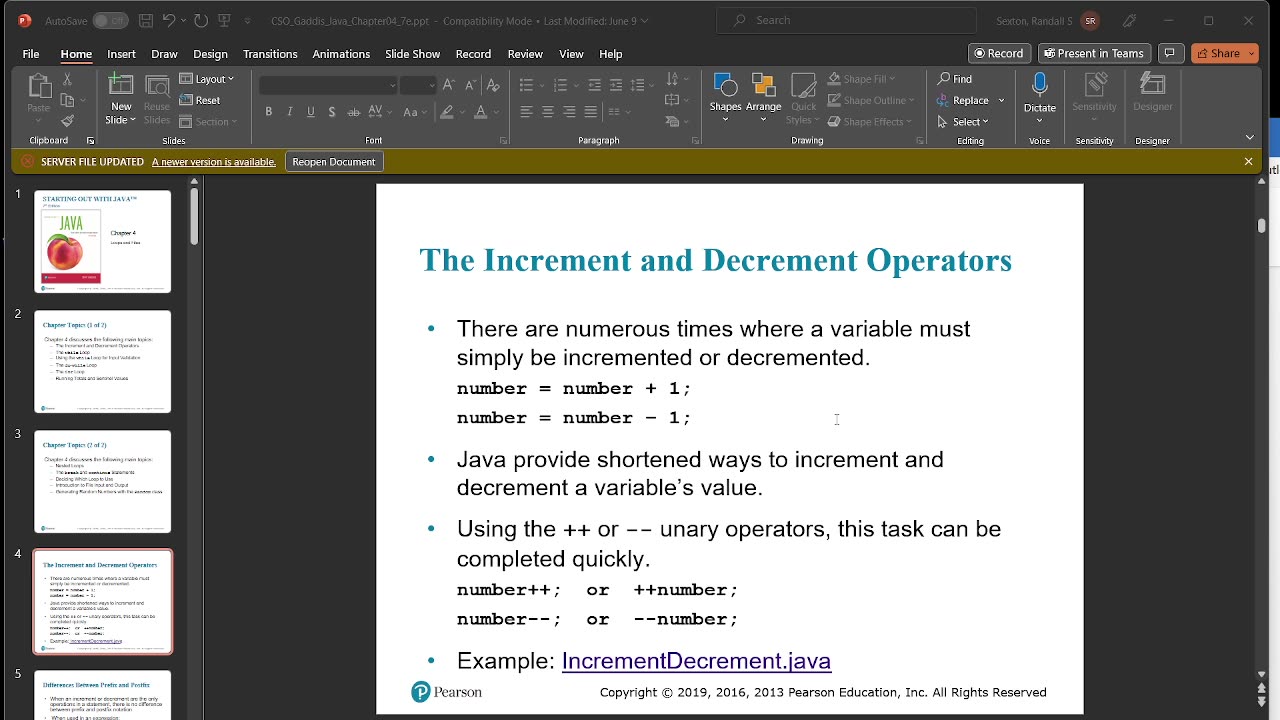The height and width of the screenshot is (720, 1280).
Task: Select slide 2 thumbnail Chapter Topics
Action: click(x=103, y=362)
